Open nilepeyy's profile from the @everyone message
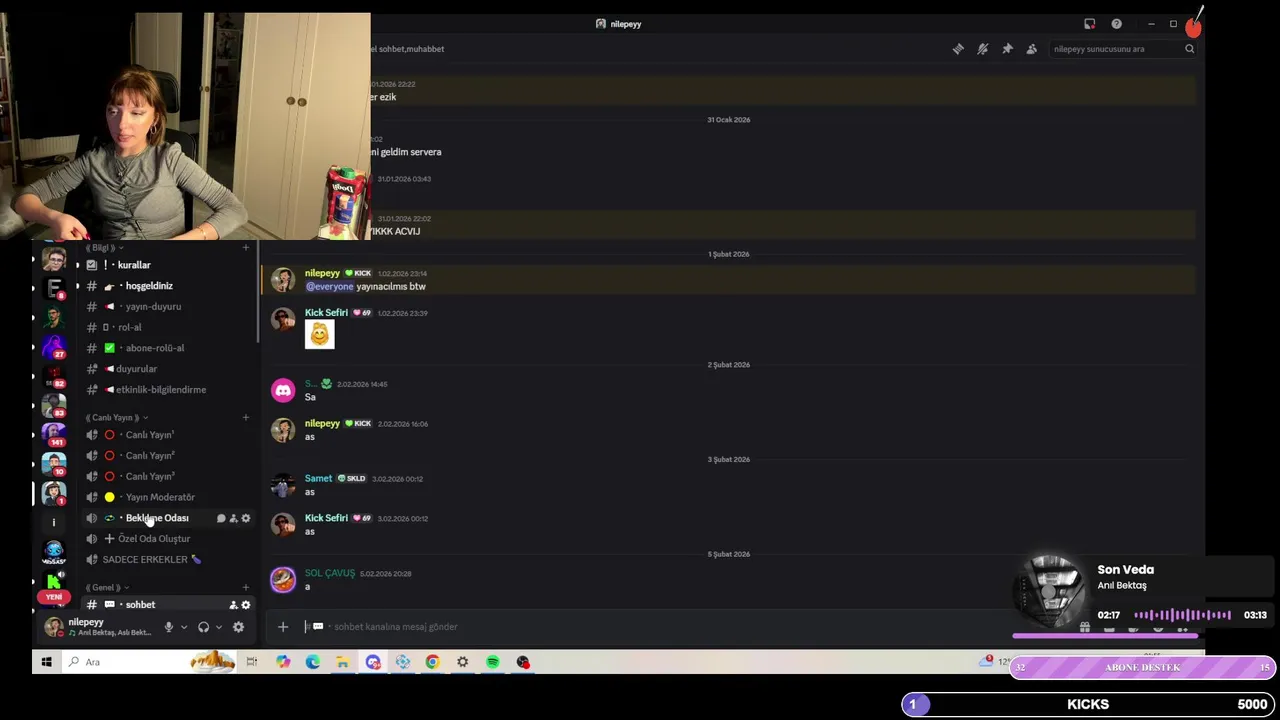This screenshot has width=1280, height=720. pos(322,273)
